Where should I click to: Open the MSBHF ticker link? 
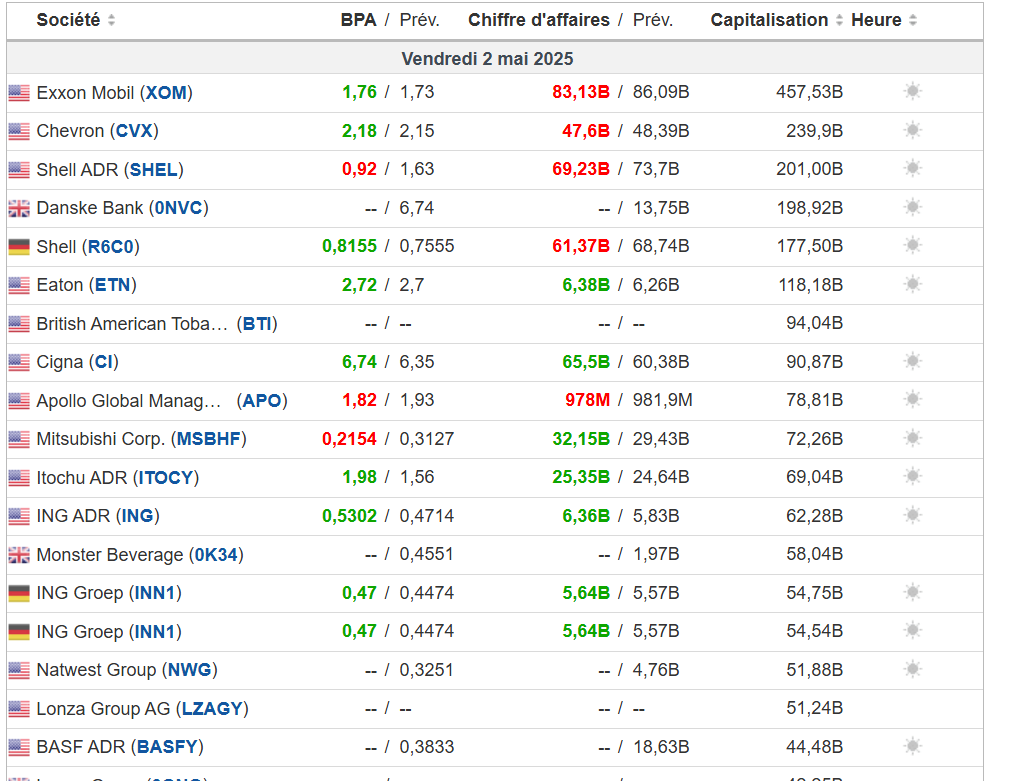(209, 439)
